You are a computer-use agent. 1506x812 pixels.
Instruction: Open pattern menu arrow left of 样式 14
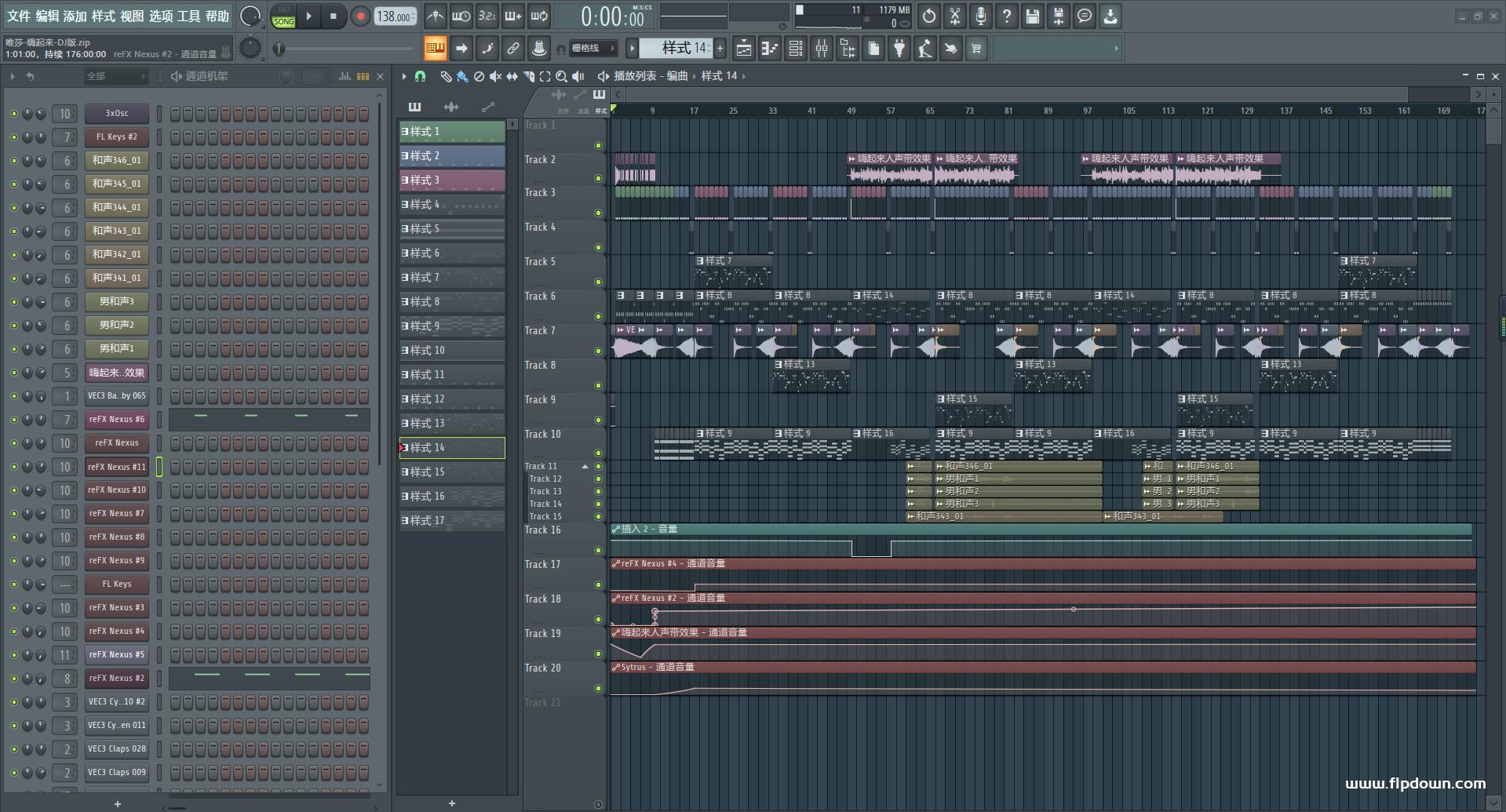[632, 49]
